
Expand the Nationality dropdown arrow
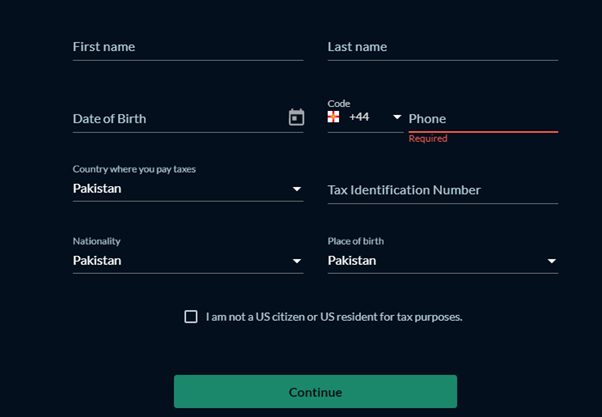(x=296, y=261)
